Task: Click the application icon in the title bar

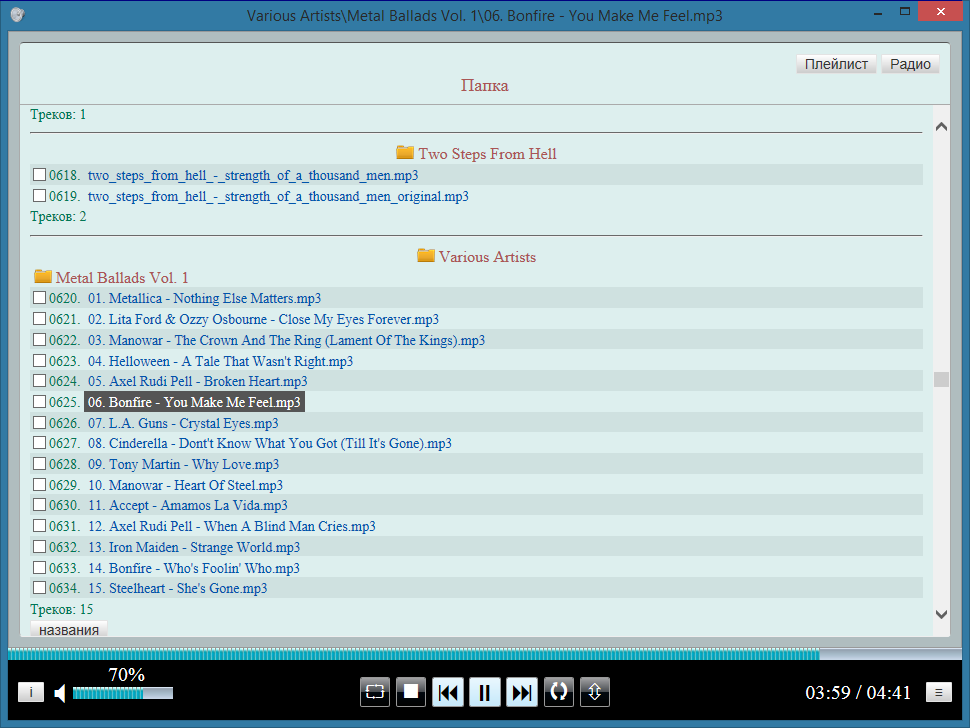Action: (17, 15)
